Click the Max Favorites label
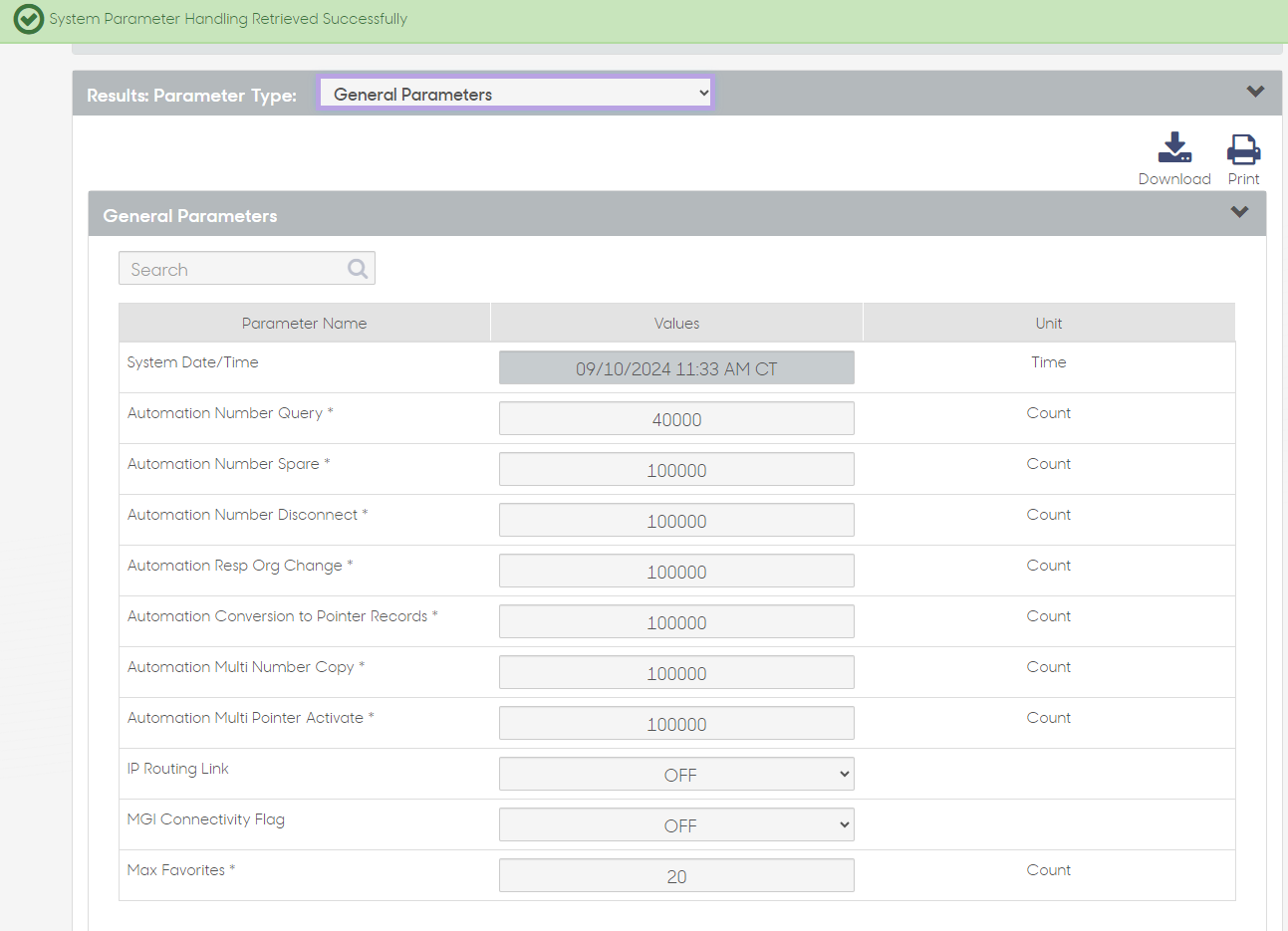 [181, 870]
